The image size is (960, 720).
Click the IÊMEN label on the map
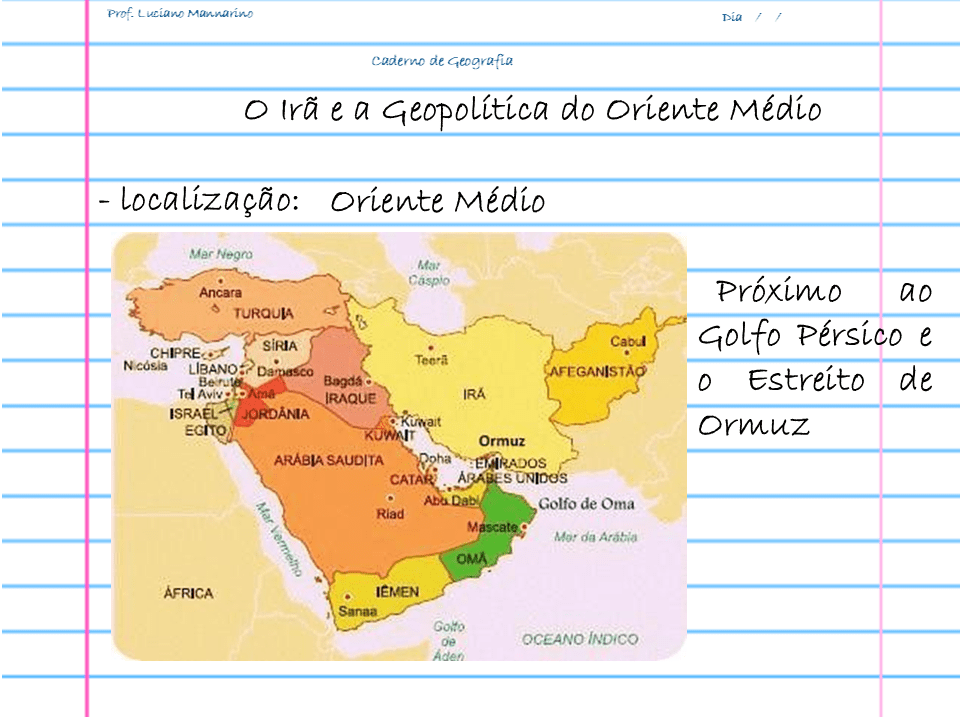[397, 592]
